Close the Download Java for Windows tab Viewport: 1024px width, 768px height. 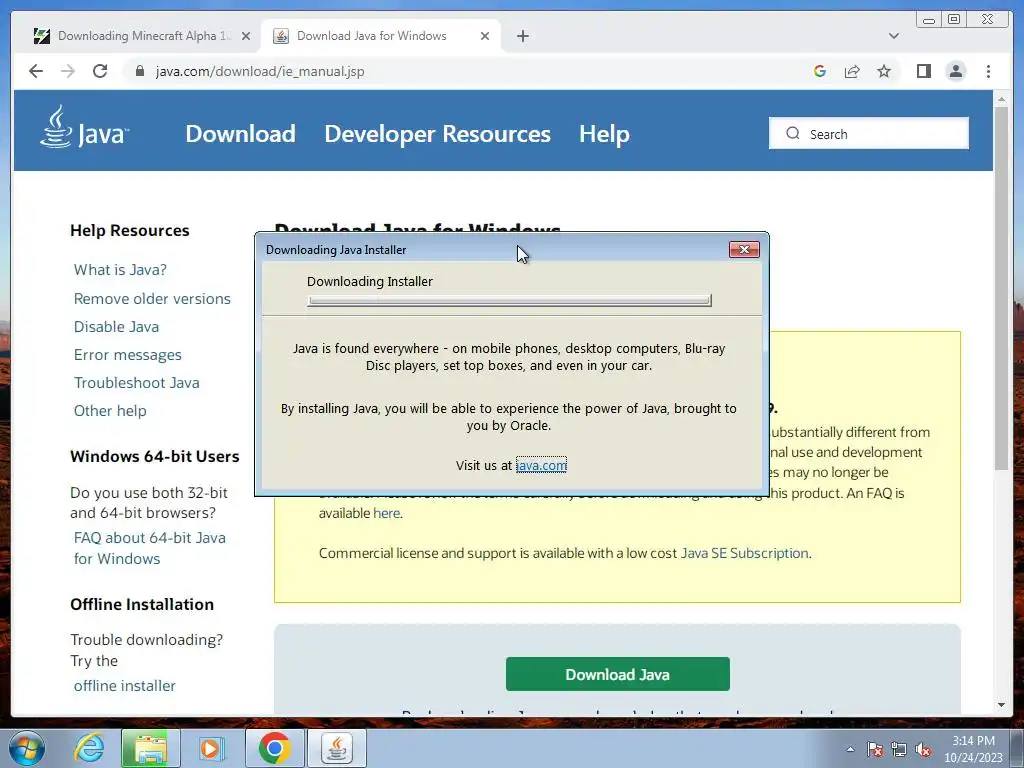tap(485, 36)
